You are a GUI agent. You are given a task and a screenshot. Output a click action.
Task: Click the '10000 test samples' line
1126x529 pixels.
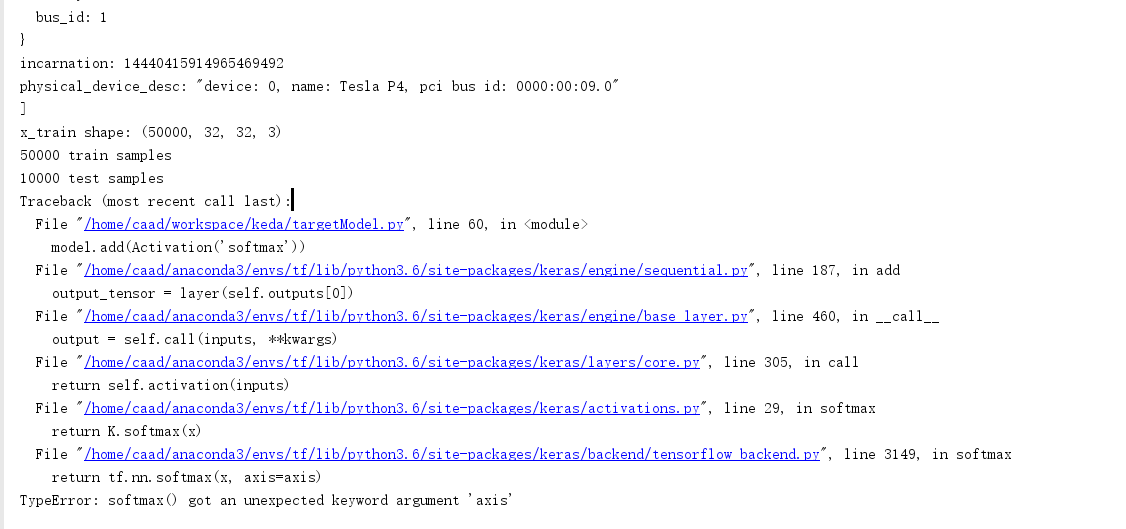(x=92, y=179)
